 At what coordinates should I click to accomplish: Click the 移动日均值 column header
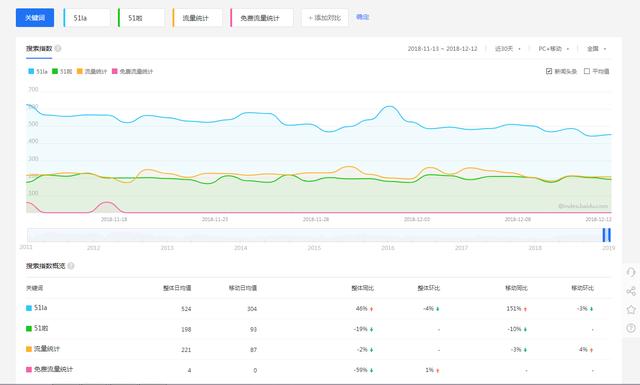point(243,288)
